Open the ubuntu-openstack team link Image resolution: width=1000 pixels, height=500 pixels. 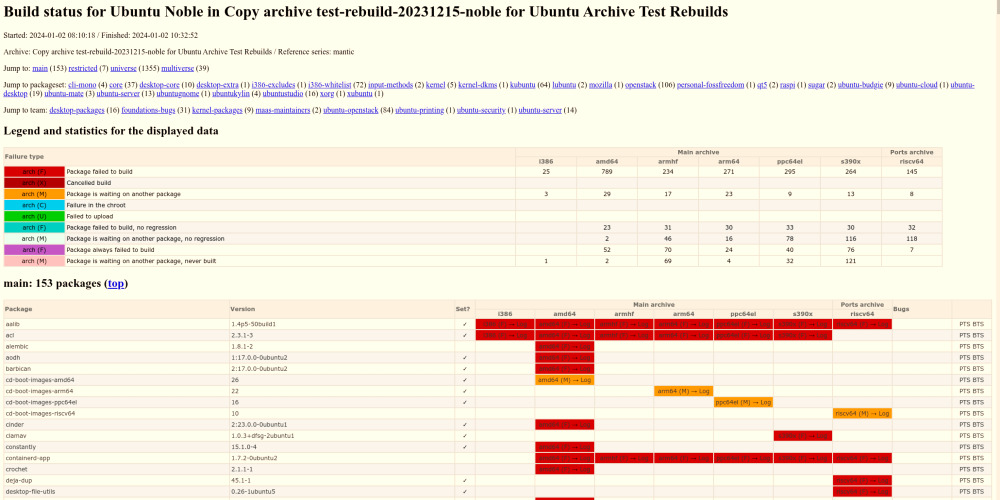tap(357, 110)
